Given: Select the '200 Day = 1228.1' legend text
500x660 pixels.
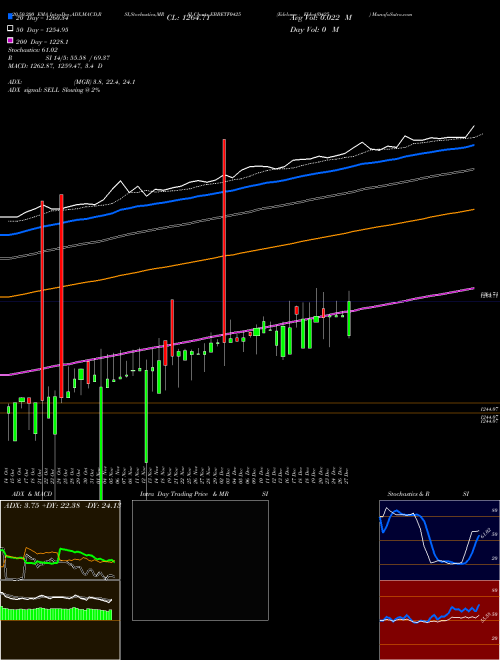Looking at the screenshot, I should pyautogui.click(x=42, y=41).
